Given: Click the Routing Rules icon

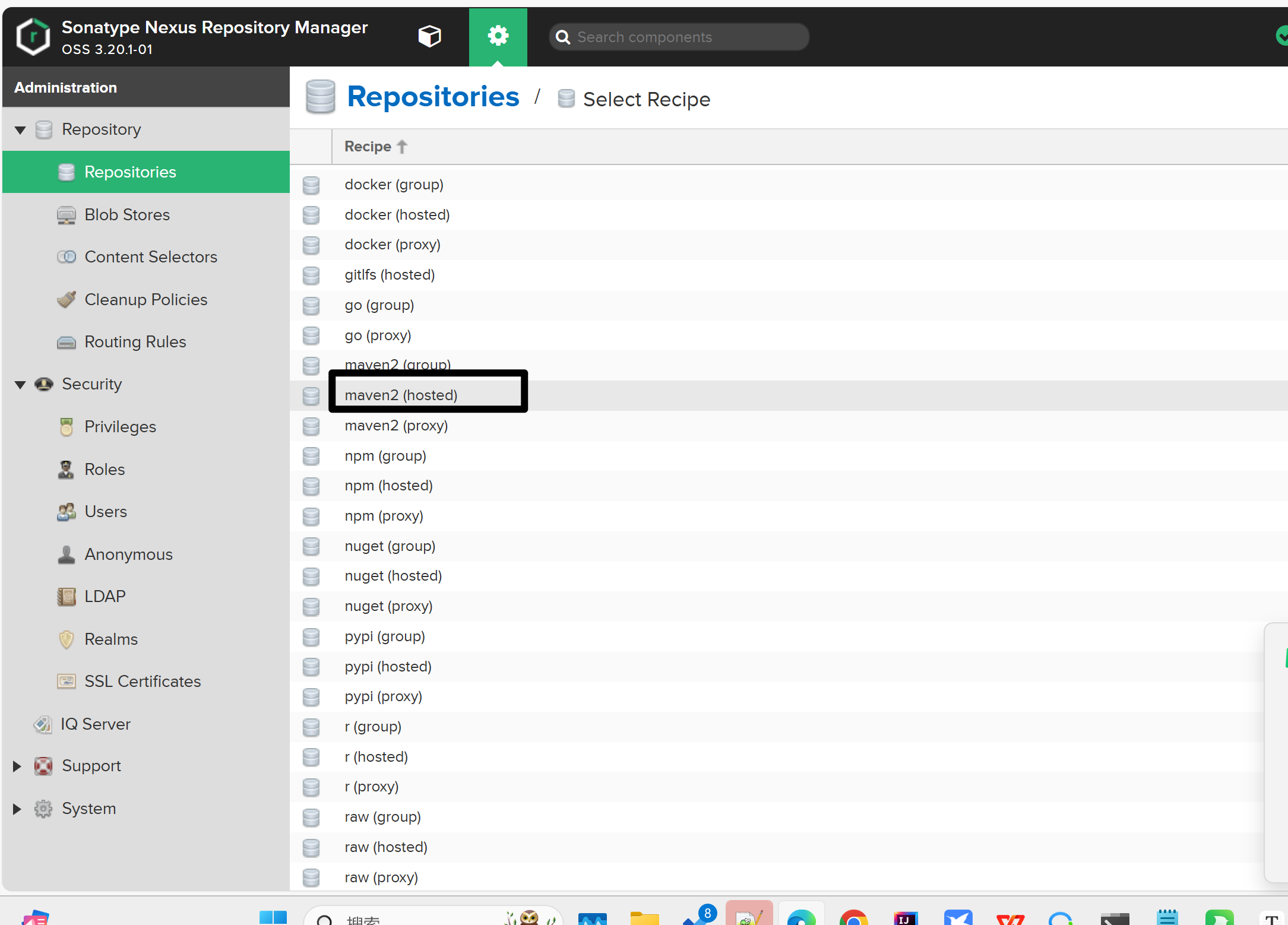Looking at the screenshot, I should (x=67, y=343).
